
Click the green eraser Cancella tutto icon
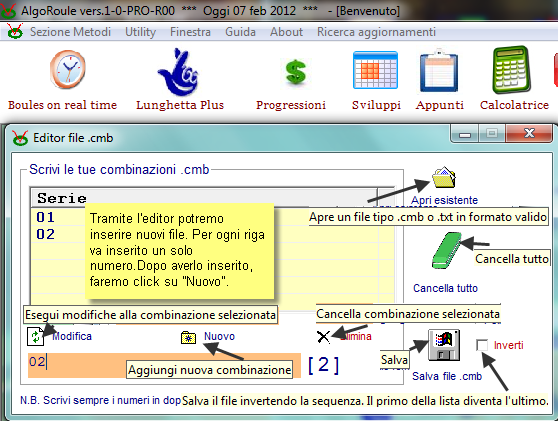tap(446, 250)
